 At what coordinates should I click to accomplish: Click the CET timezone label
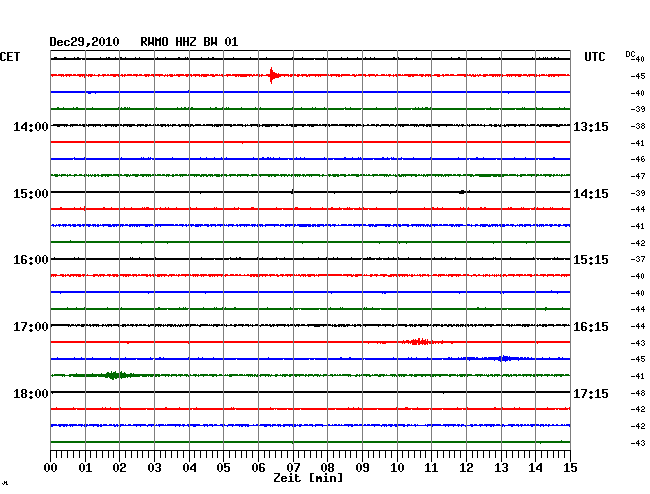(10, 57)
